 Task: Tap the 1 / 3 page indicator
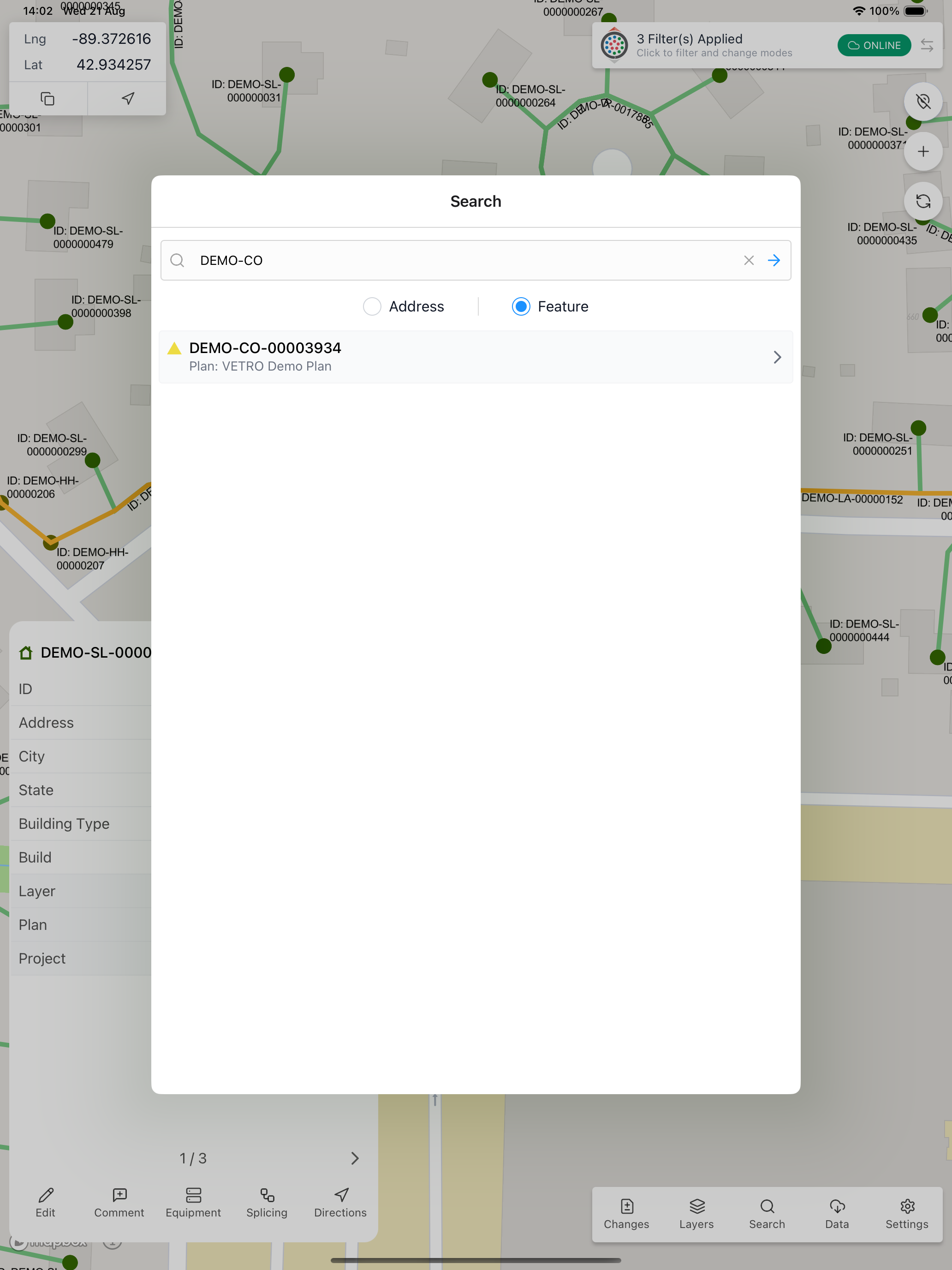[193, 1159]
